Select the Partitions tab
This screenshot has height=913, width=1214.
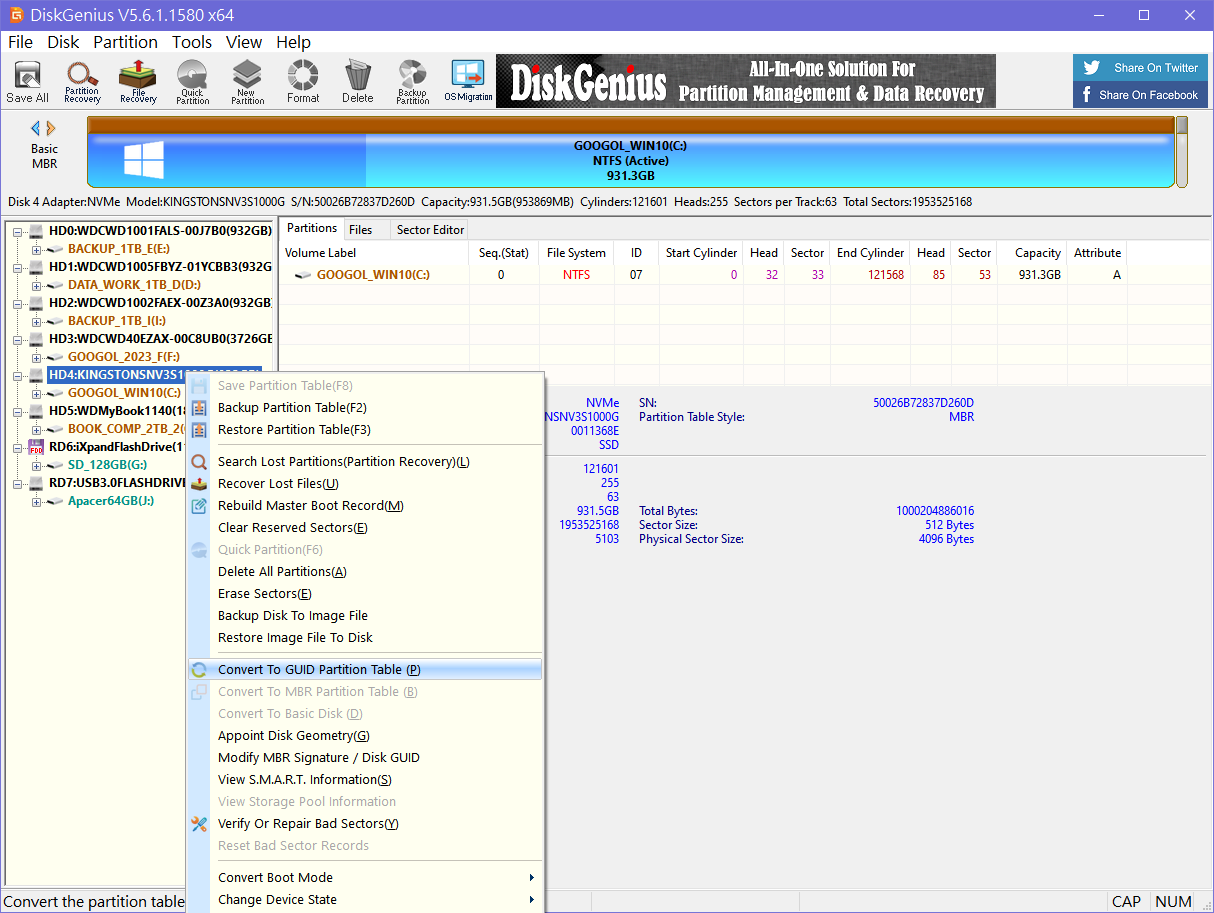(x=312, y=228)
